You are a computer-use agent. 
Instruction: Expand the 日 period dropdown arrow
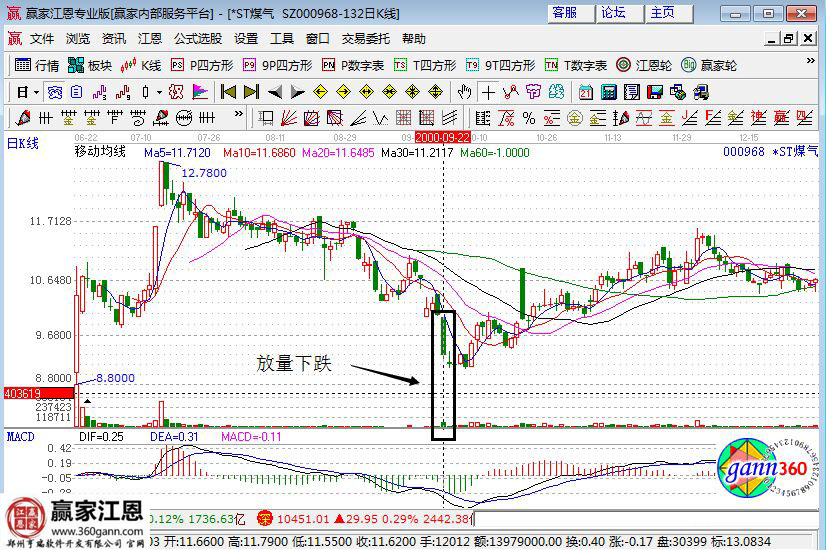click(35, 92)
